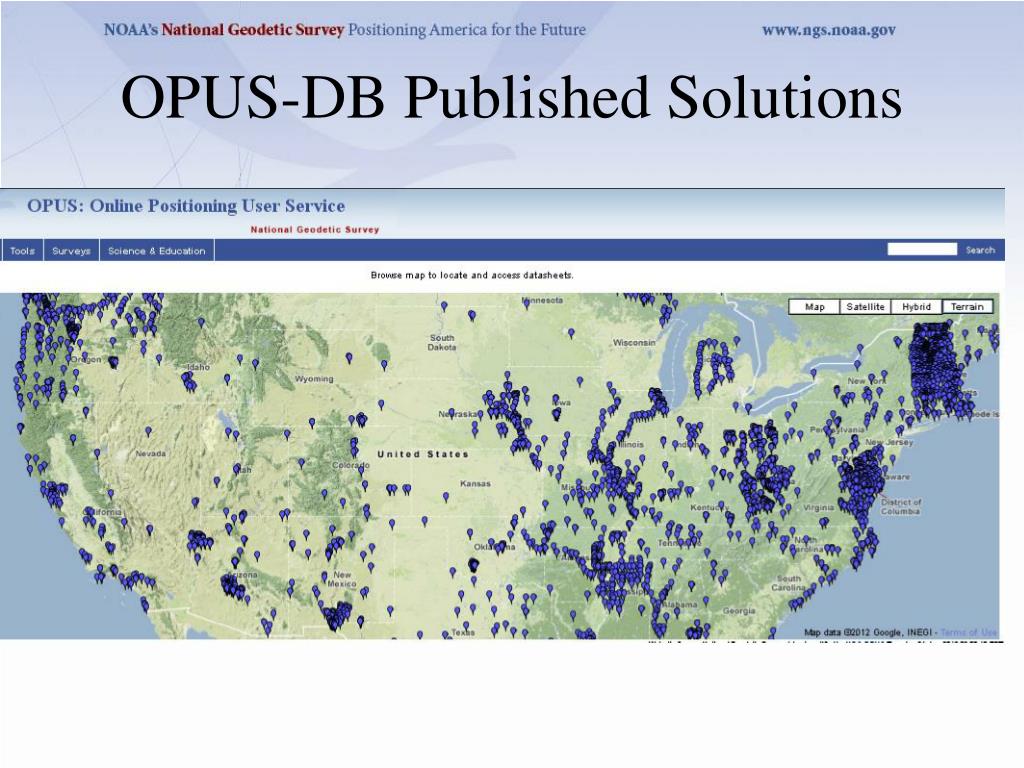Switch map to Satellite view

click(865, 306)
